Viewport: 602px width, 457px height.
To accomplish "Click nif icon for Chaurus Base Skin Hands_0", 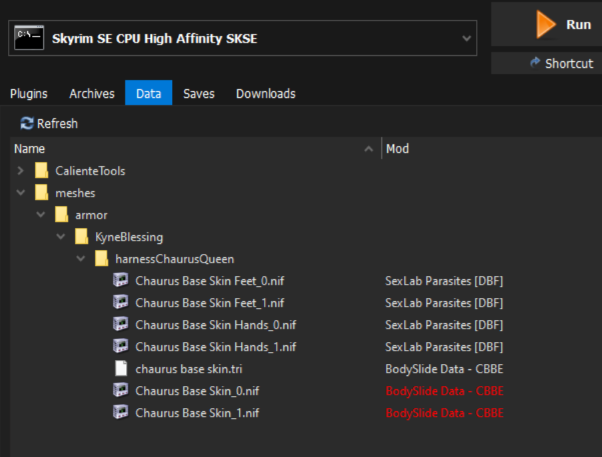I will tap(121, 324).
